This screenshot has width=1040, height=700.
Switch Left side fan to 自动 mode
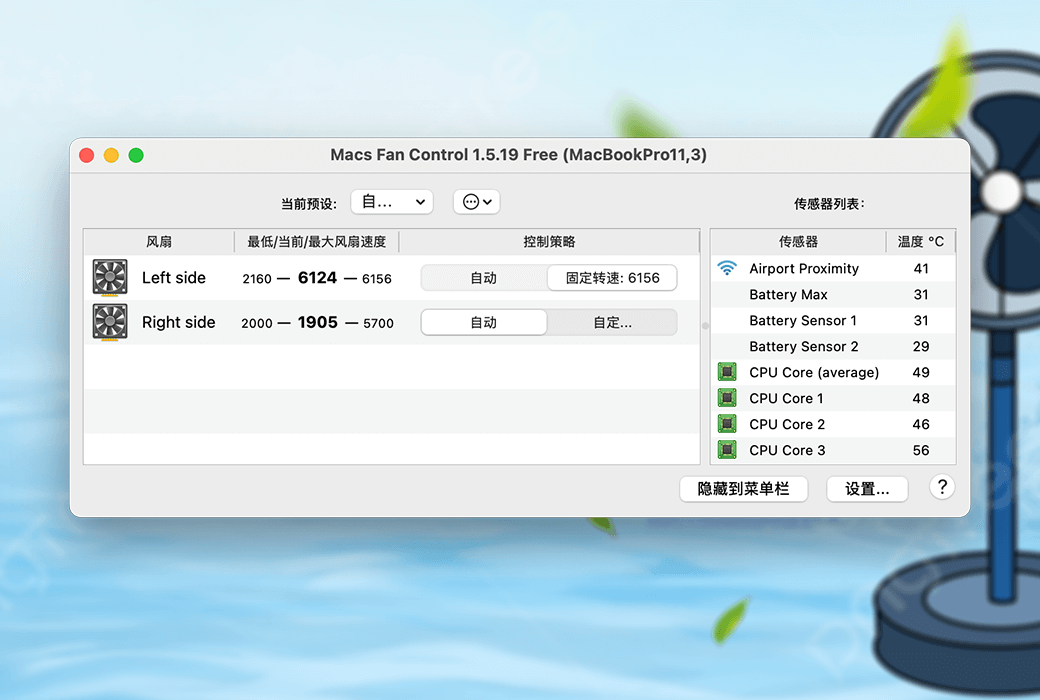click(484, 278)
